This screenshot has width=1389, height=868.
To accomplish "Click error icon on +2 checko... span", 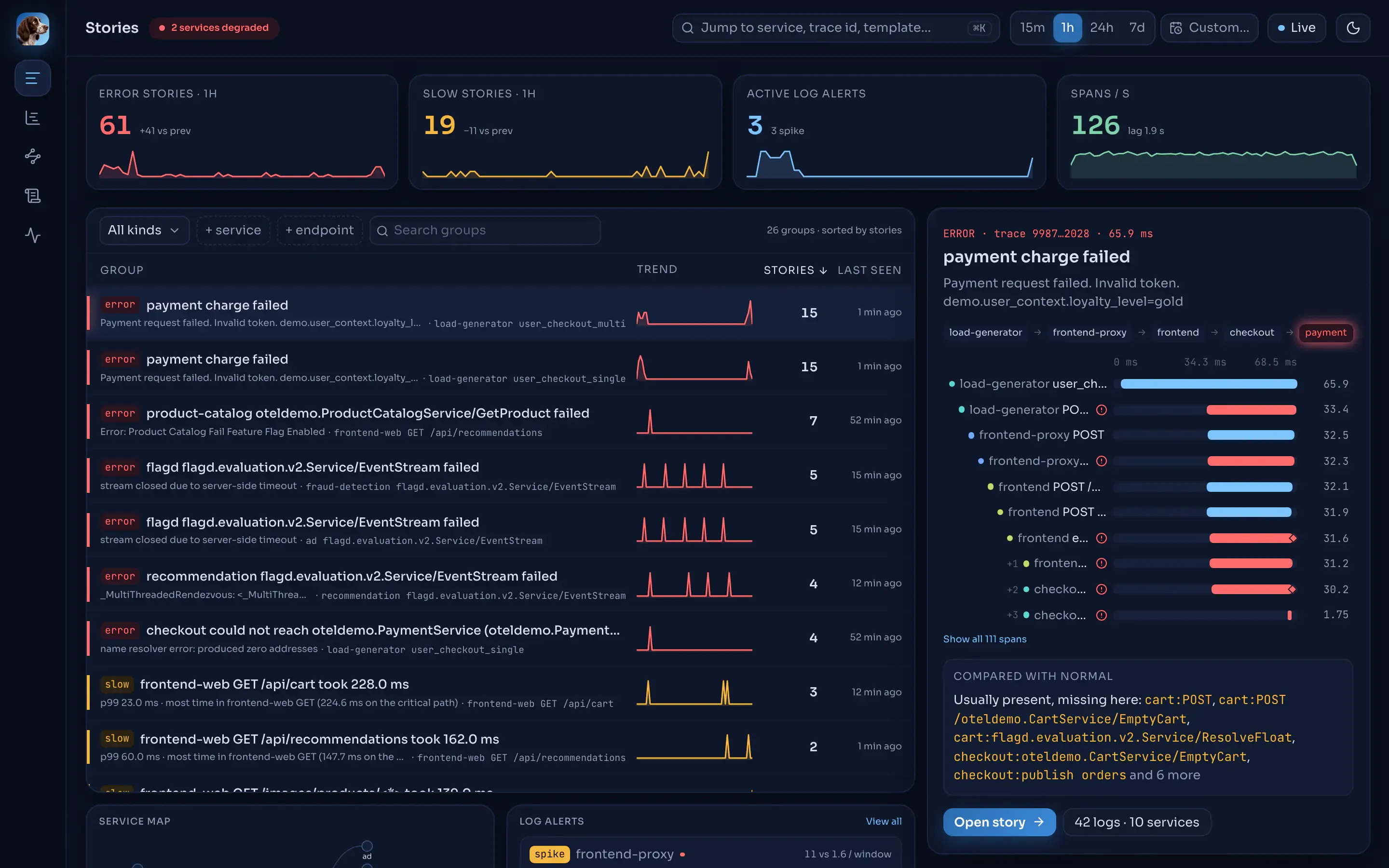I will coord(1101,590).
